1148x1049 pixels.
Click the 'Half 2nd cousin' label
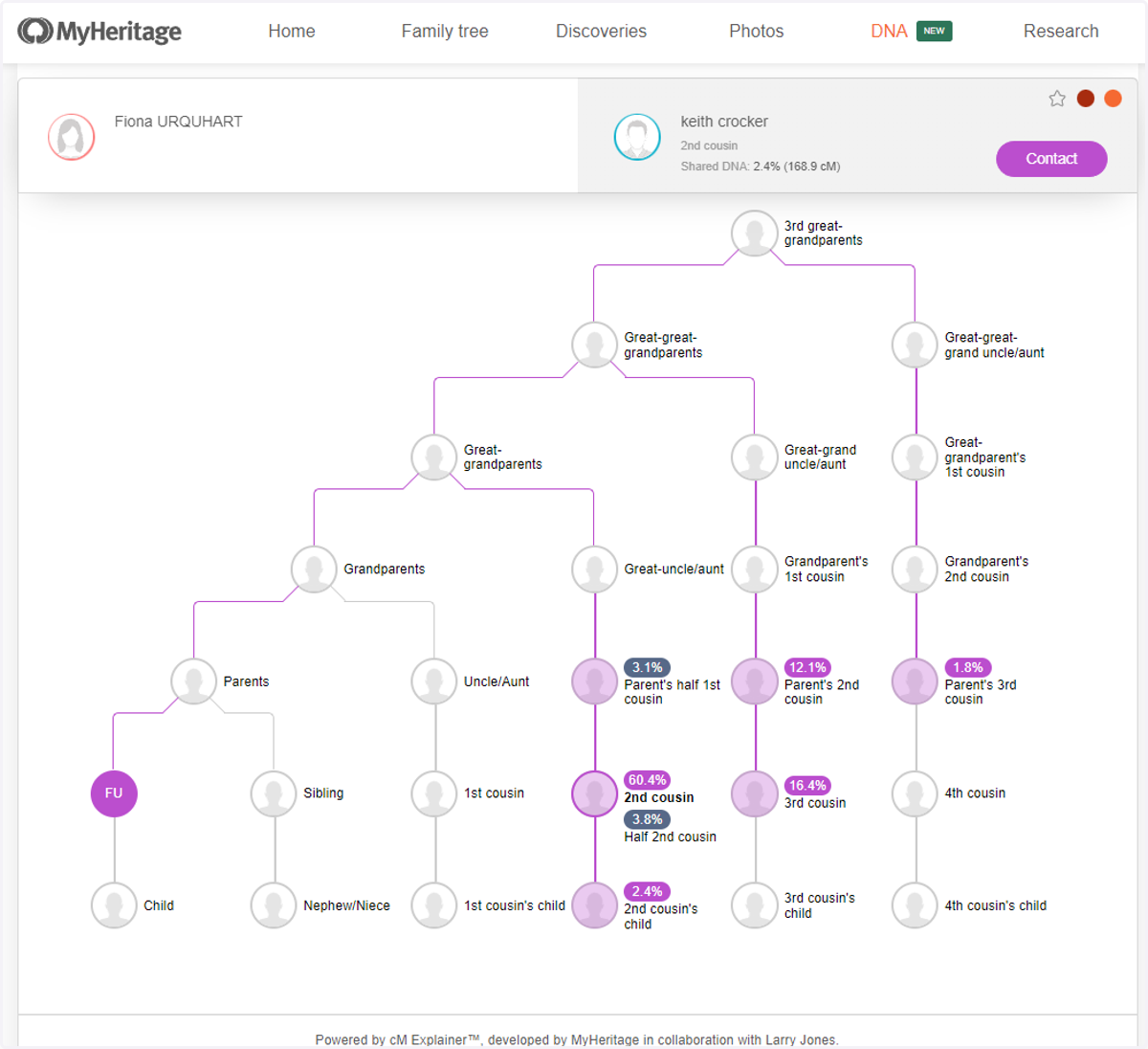(671, 837)
